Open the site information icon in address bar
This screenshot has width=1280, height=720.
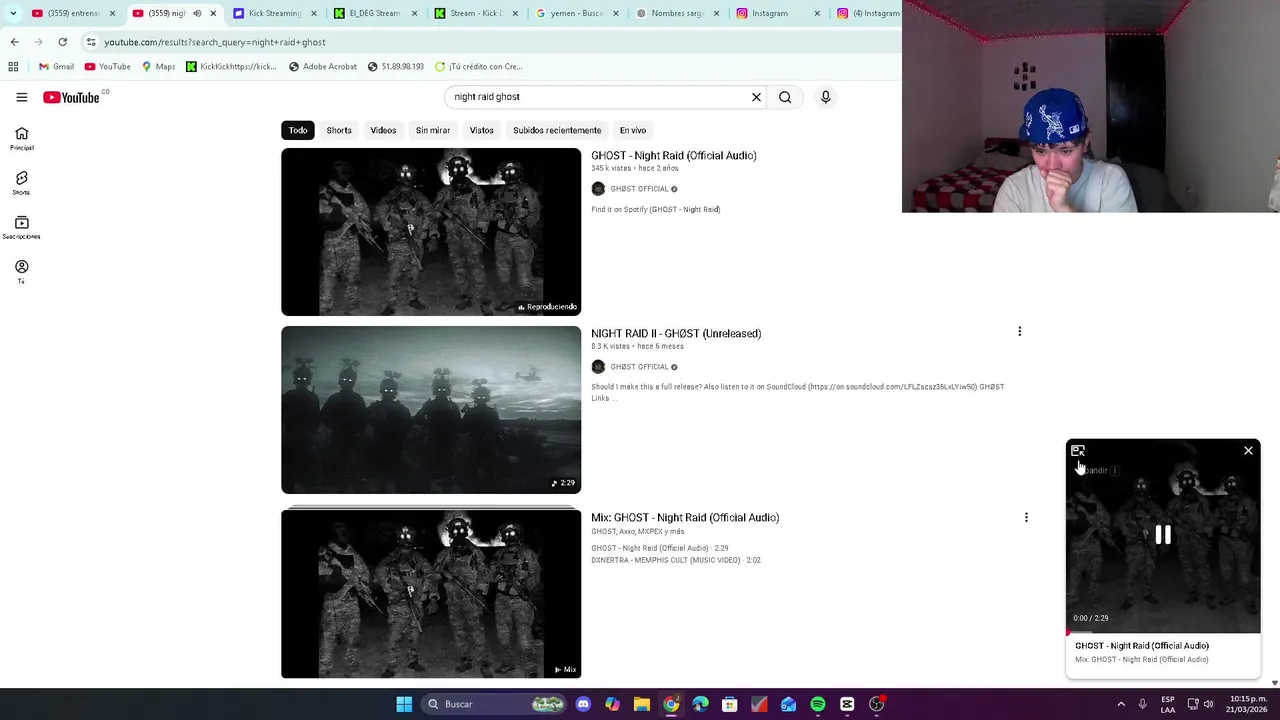coord(91,42)
